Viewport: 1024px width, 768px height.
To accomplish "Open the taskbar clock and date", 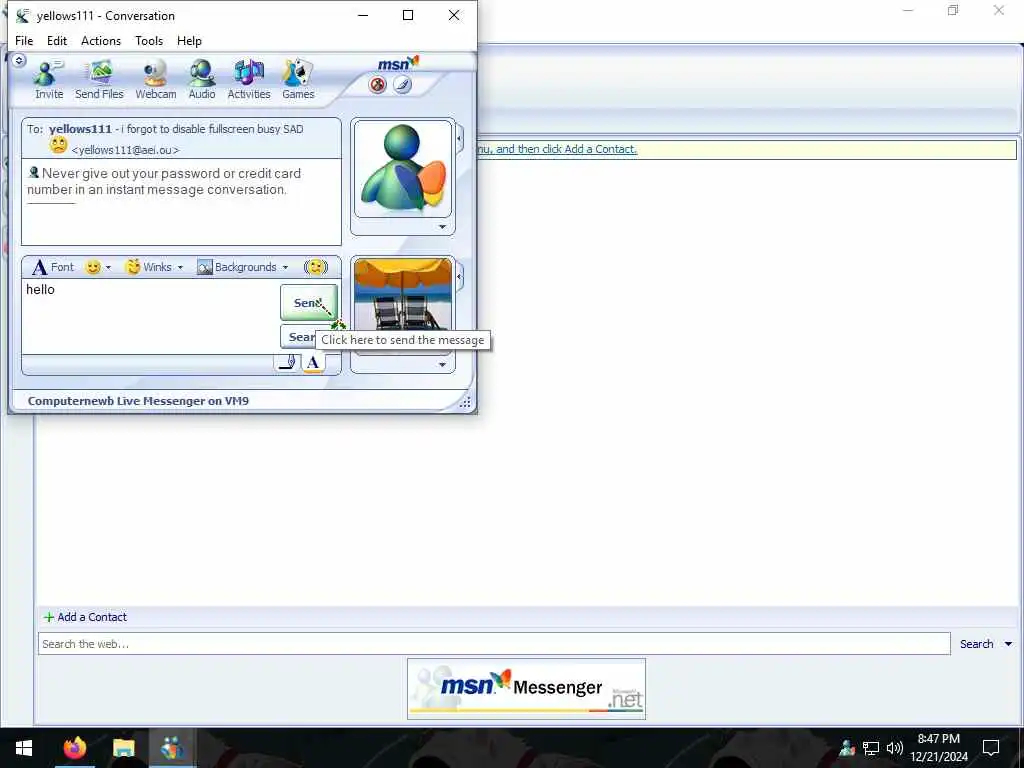I will point(939,748).
